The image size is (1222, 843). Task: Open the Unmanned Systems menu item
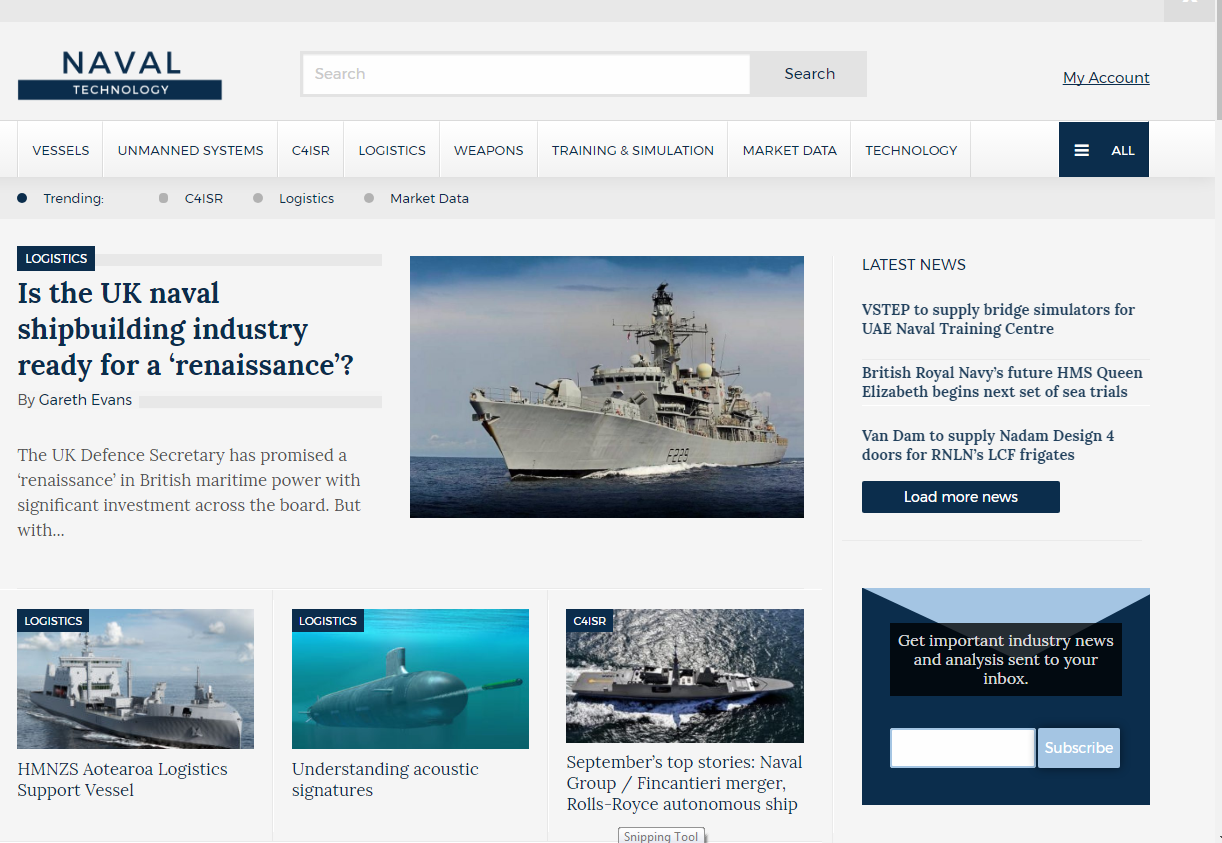coord(190,150)
